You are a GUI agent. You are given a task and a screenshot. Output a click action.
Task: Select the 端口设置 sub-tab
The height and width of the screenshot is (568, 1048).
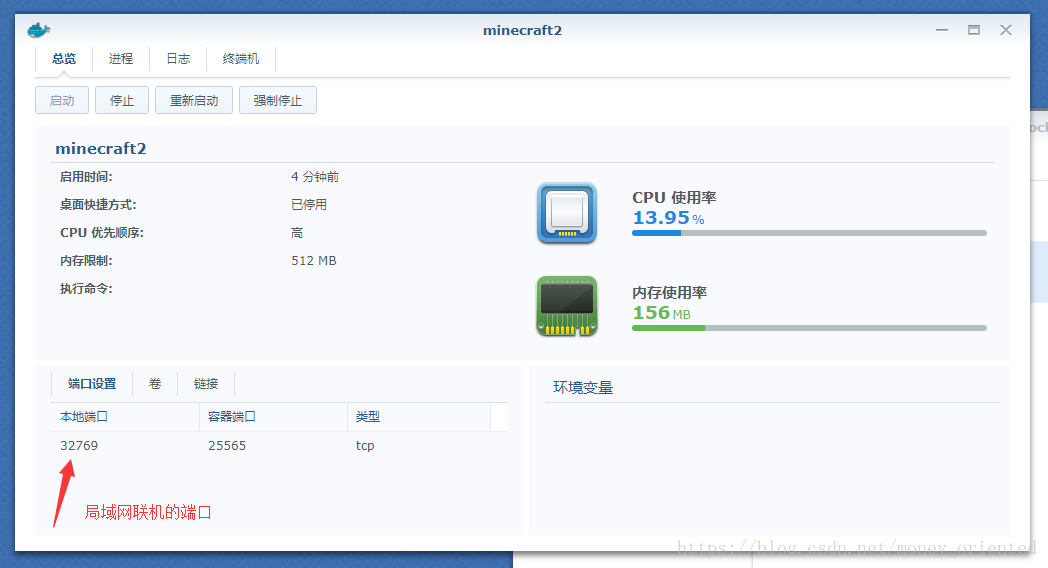(x=92, y=384)
